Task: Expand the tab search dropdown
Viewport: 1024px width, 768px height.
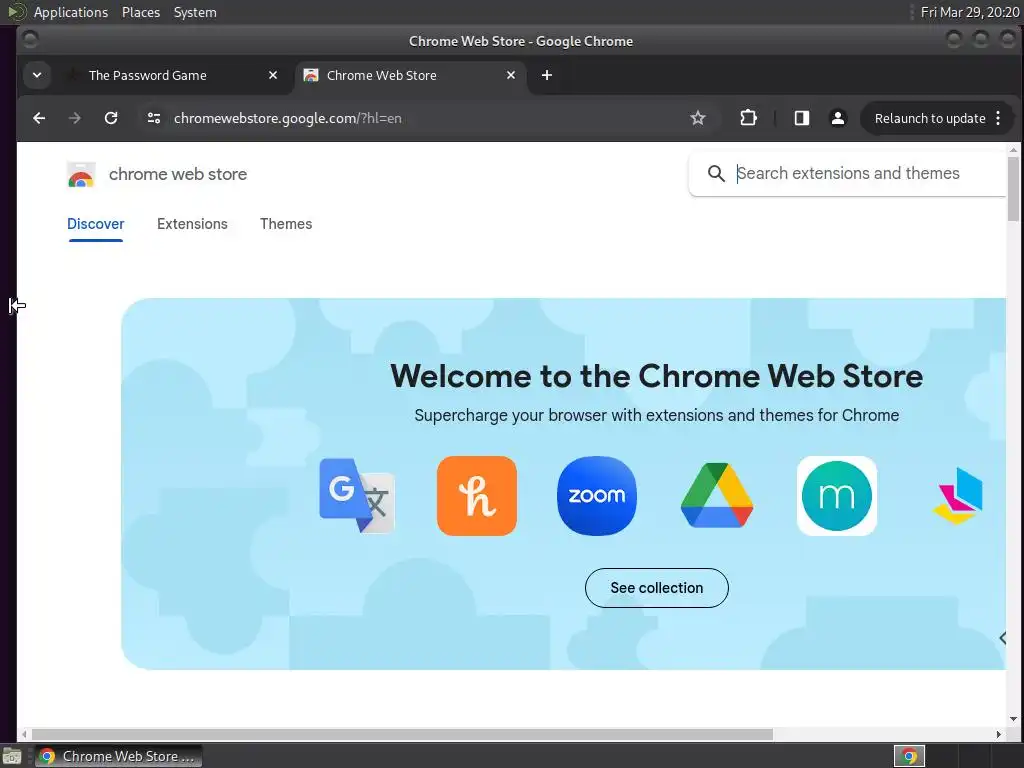Action: click(37, 75)
